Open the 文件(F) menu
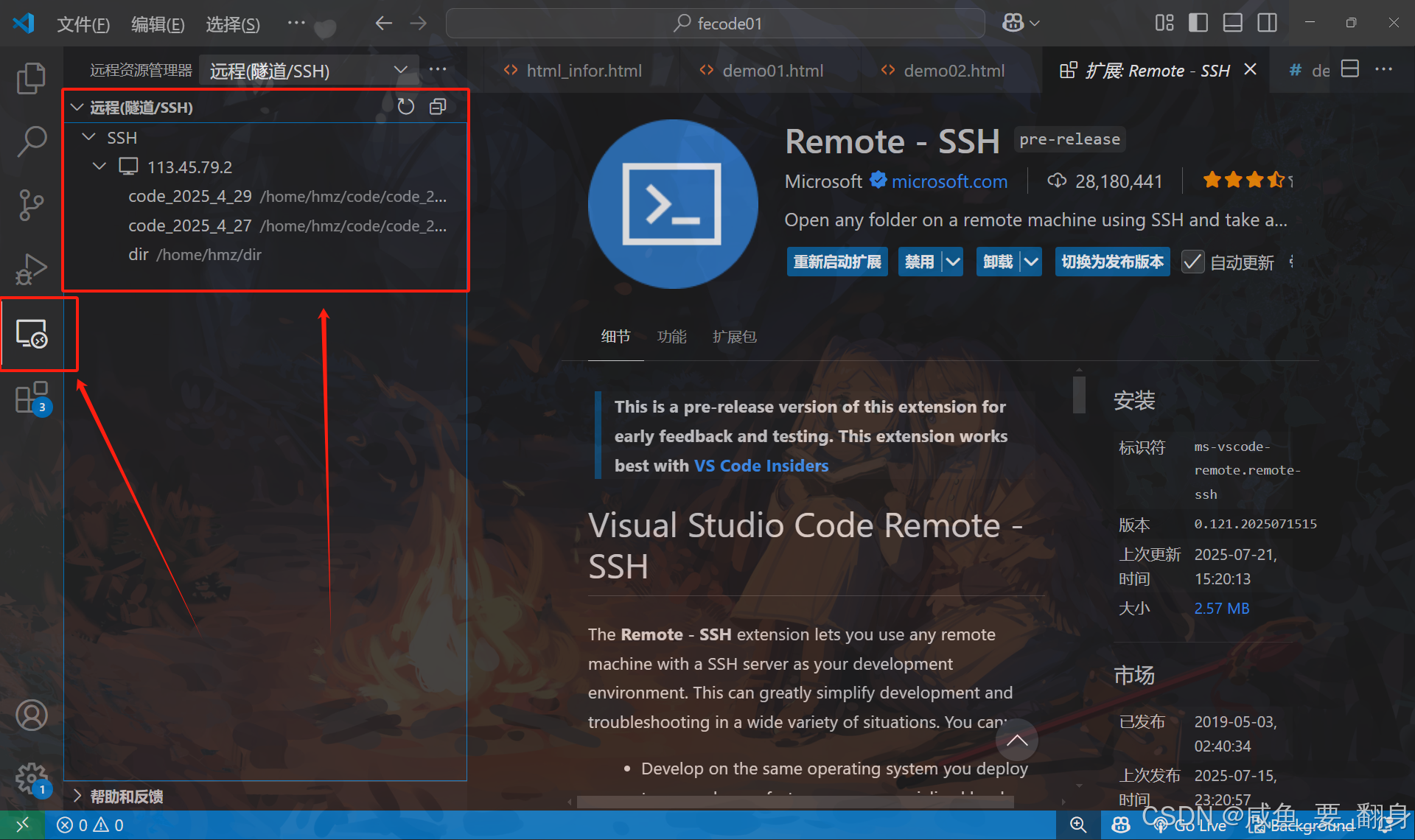Viewport: 1415px width, 840px height. coord(83,24)
